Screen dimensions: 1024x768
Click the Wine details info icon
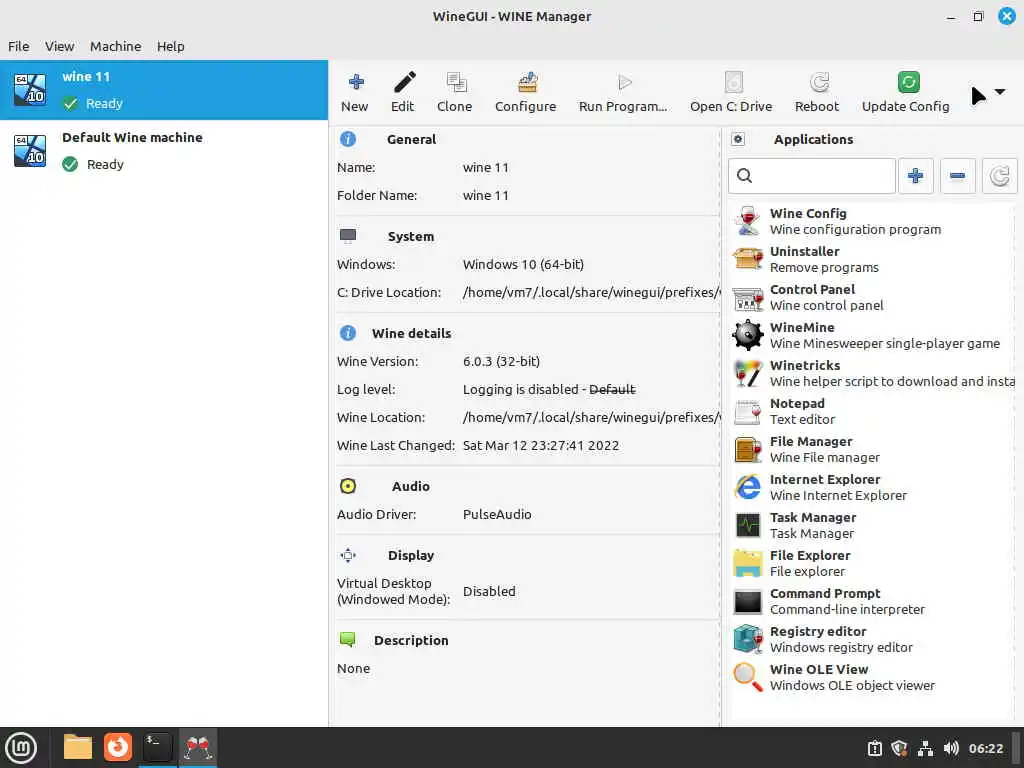pos(348,333)
